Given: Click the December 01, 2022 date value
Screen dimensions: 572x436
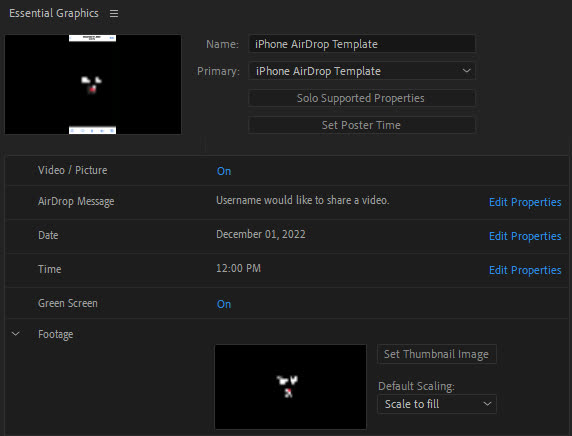Looking at the screenshot, I should (260, 234).
